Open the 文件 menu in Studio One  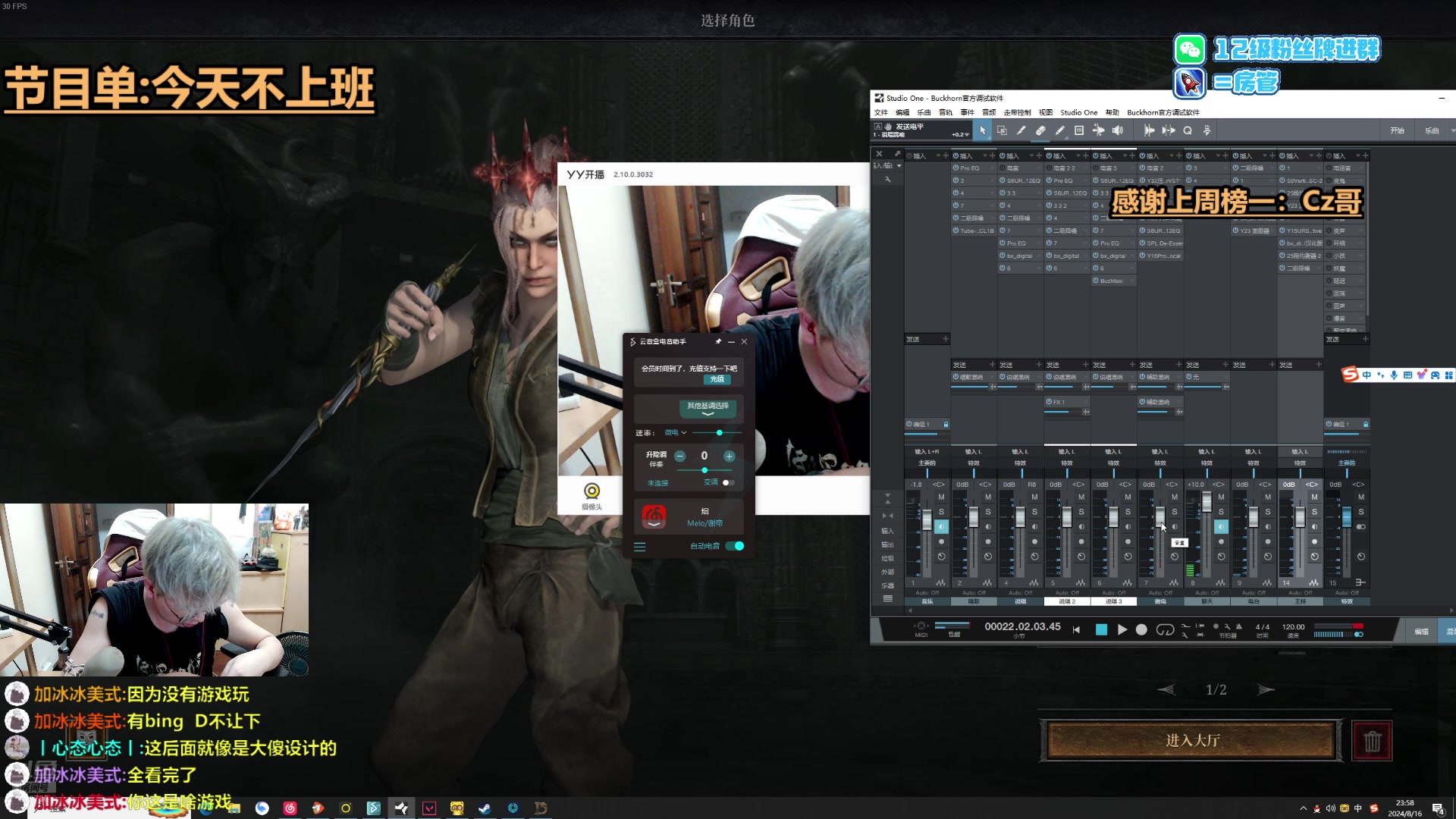pos(880,112)
